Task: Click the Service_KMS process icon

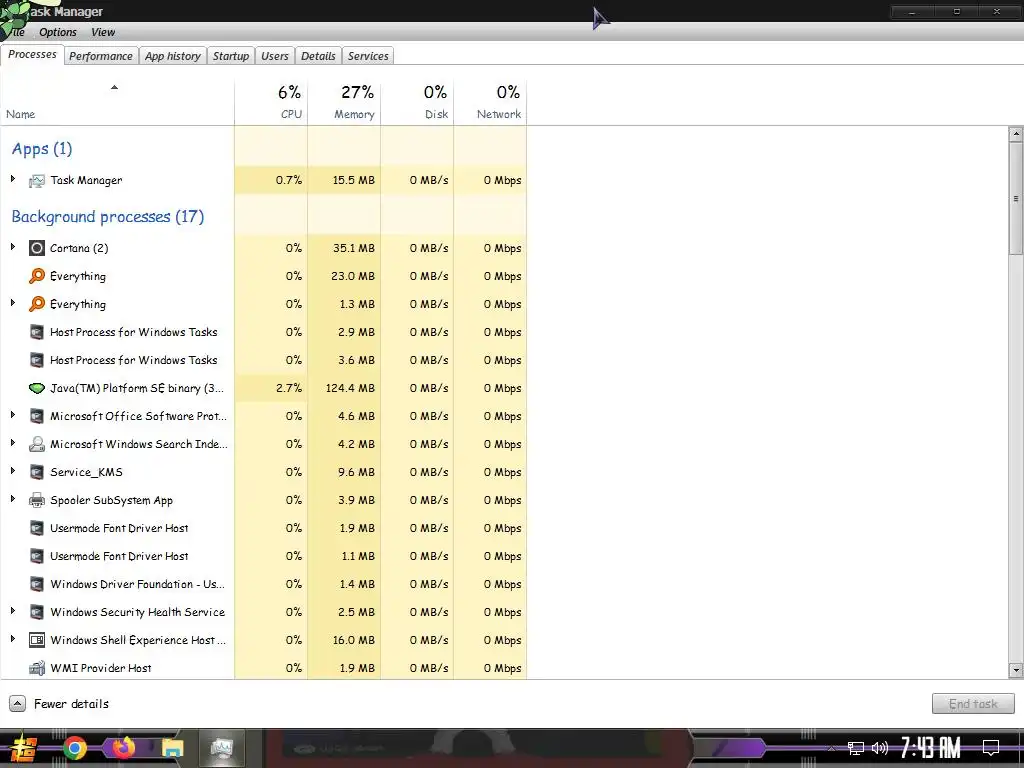Action: [37, 472]
